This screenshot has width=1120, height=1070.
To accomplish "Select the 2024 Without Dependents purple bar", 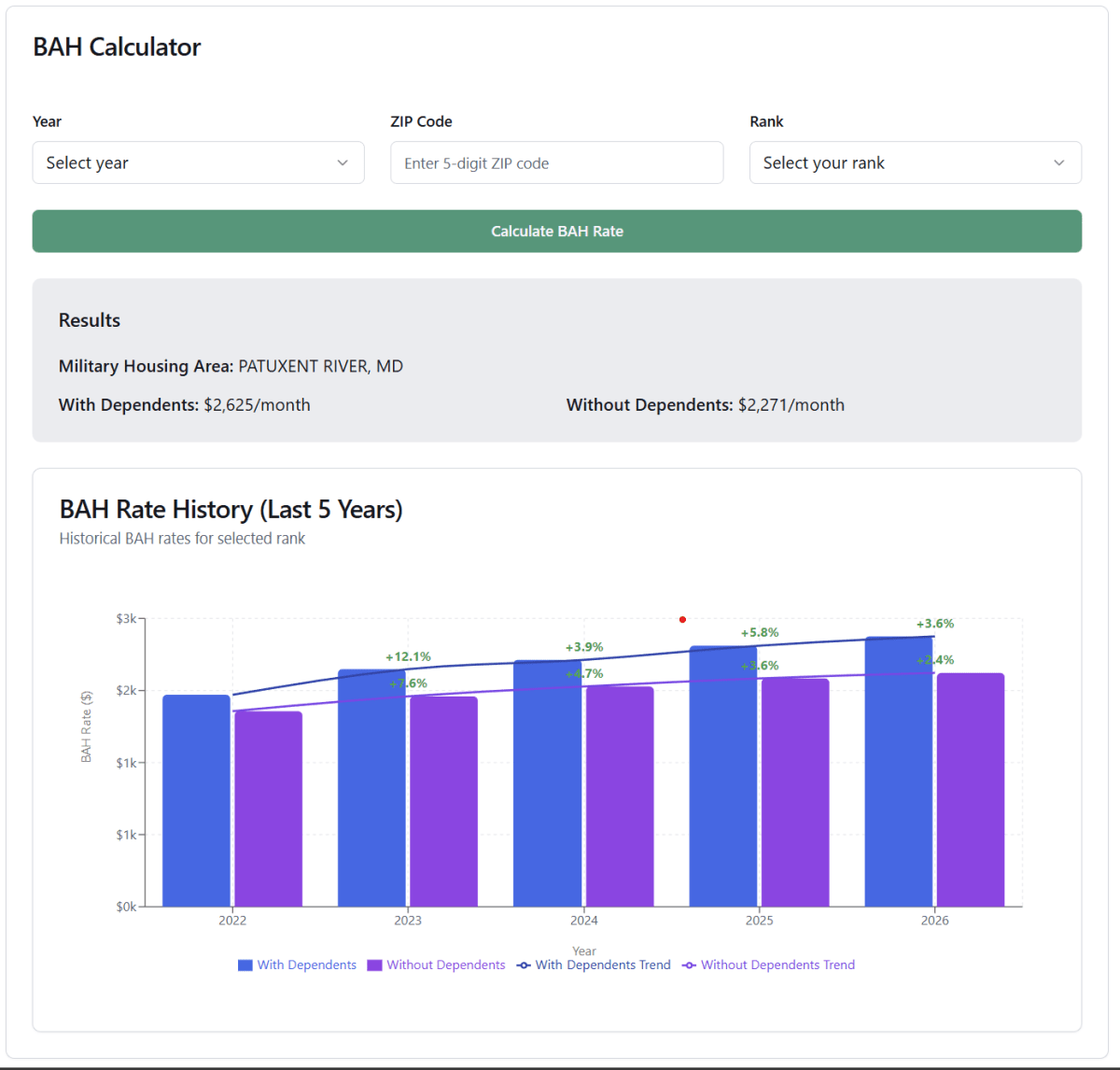I will coord(620,796).
